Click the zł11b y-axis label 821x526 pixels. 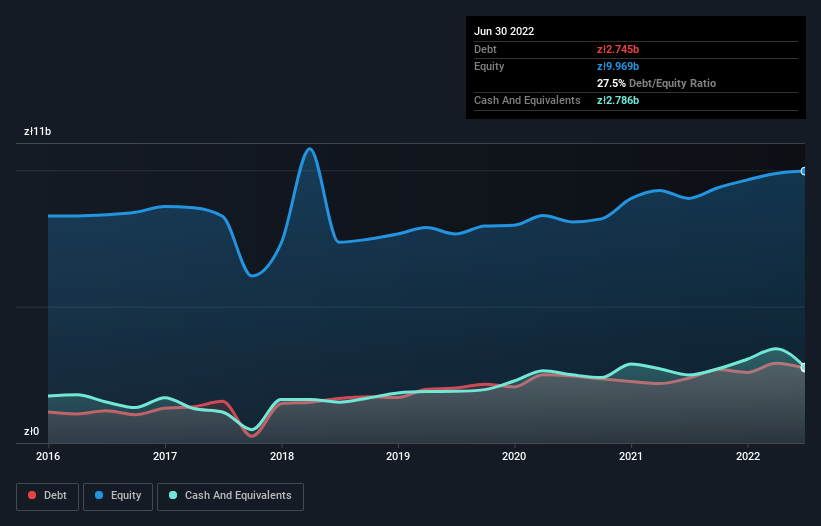pyautogui.click(x=38, y=131)
